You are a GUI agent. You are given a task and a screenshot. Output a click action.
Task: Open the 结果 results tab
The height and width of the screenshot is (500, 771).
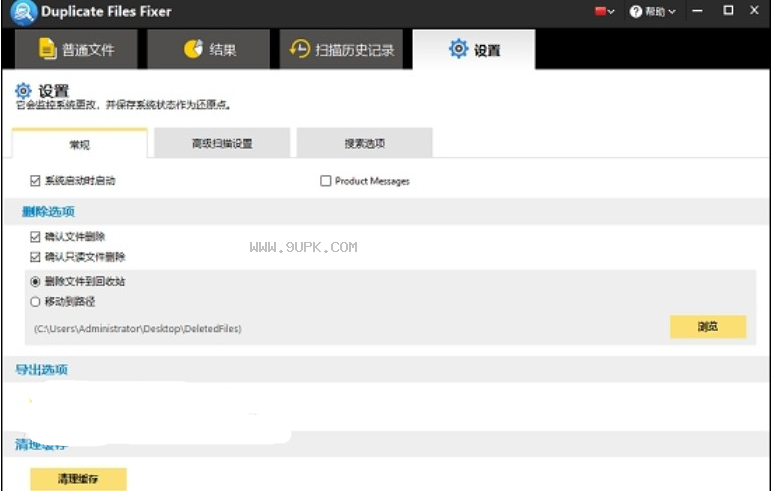(208, 49)
